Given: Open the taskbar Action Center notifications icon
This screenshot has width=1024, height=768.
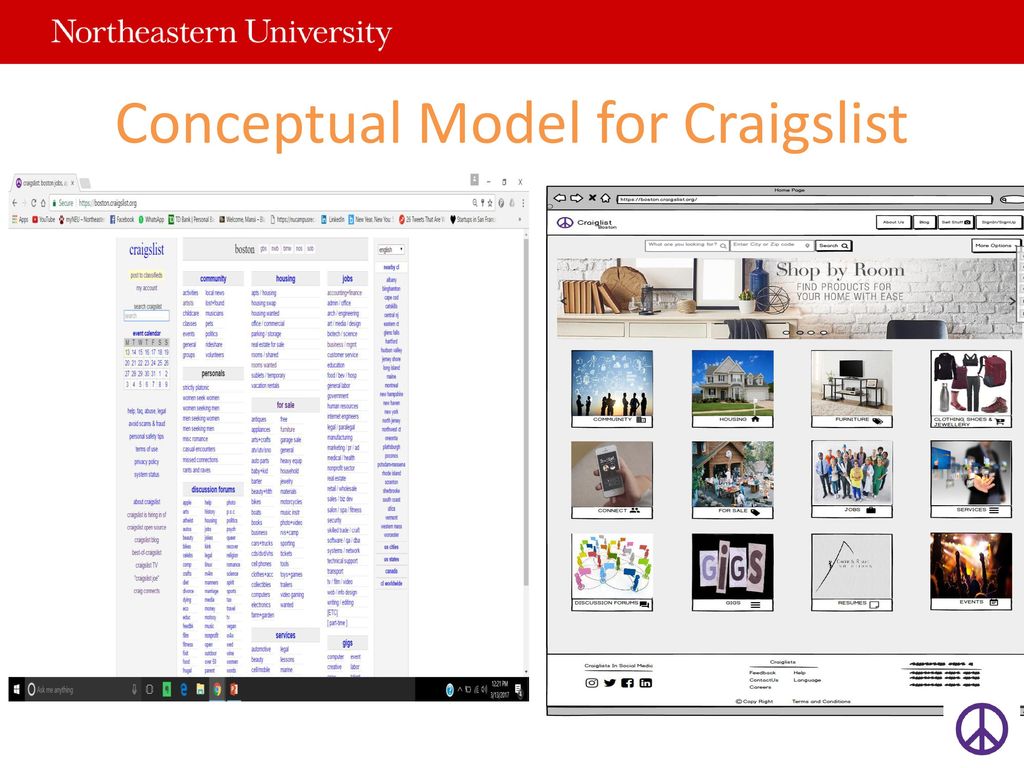Looking at the screenshot, I should (518, 690).
